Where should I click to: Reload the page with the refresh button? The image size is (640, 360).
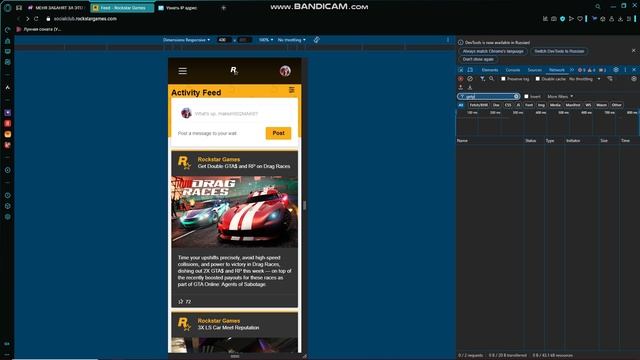click(x=36, y=19)
